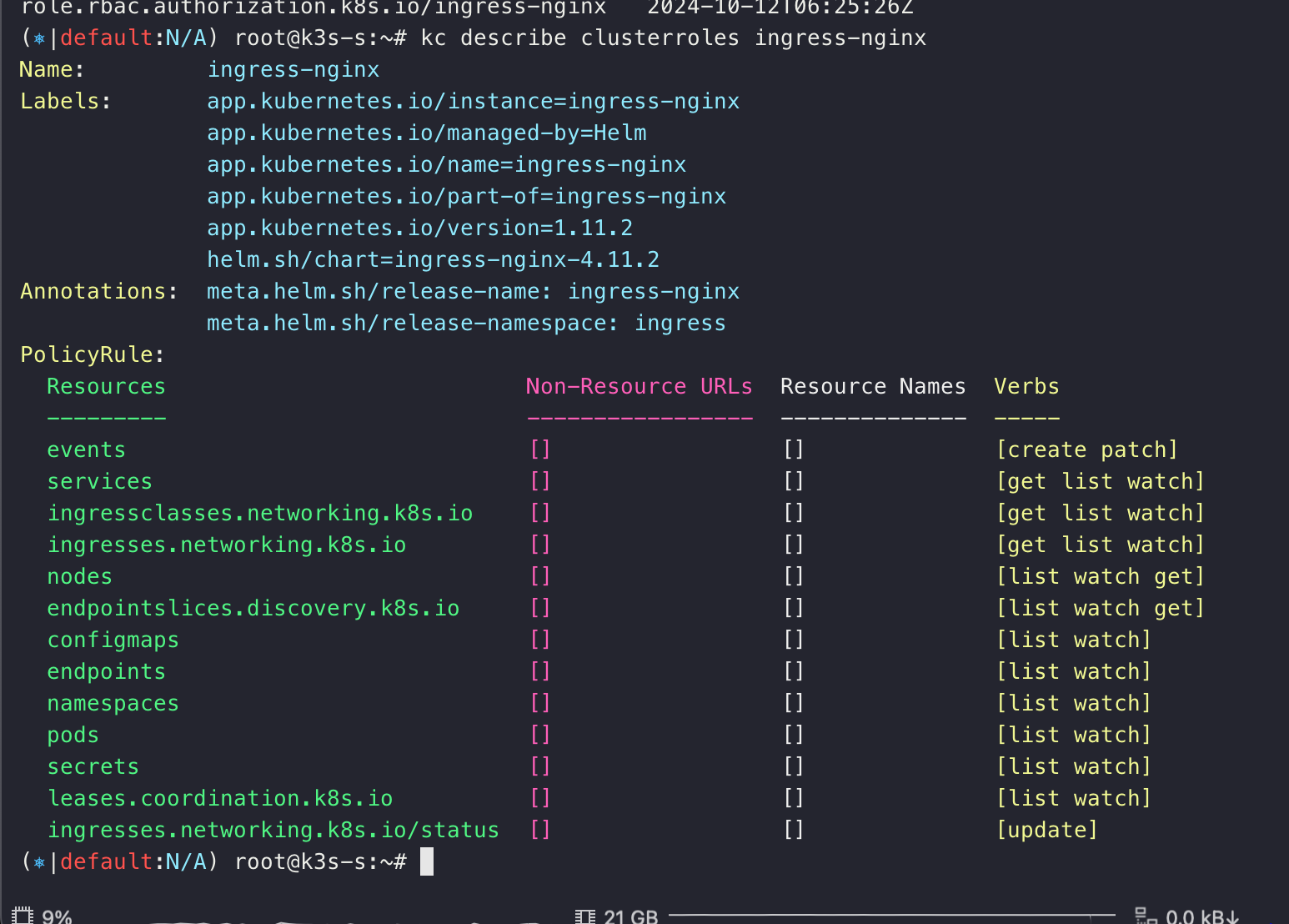Click label 'app.kubernetes.io/version=1.11.2'

(x=420, y=228)
